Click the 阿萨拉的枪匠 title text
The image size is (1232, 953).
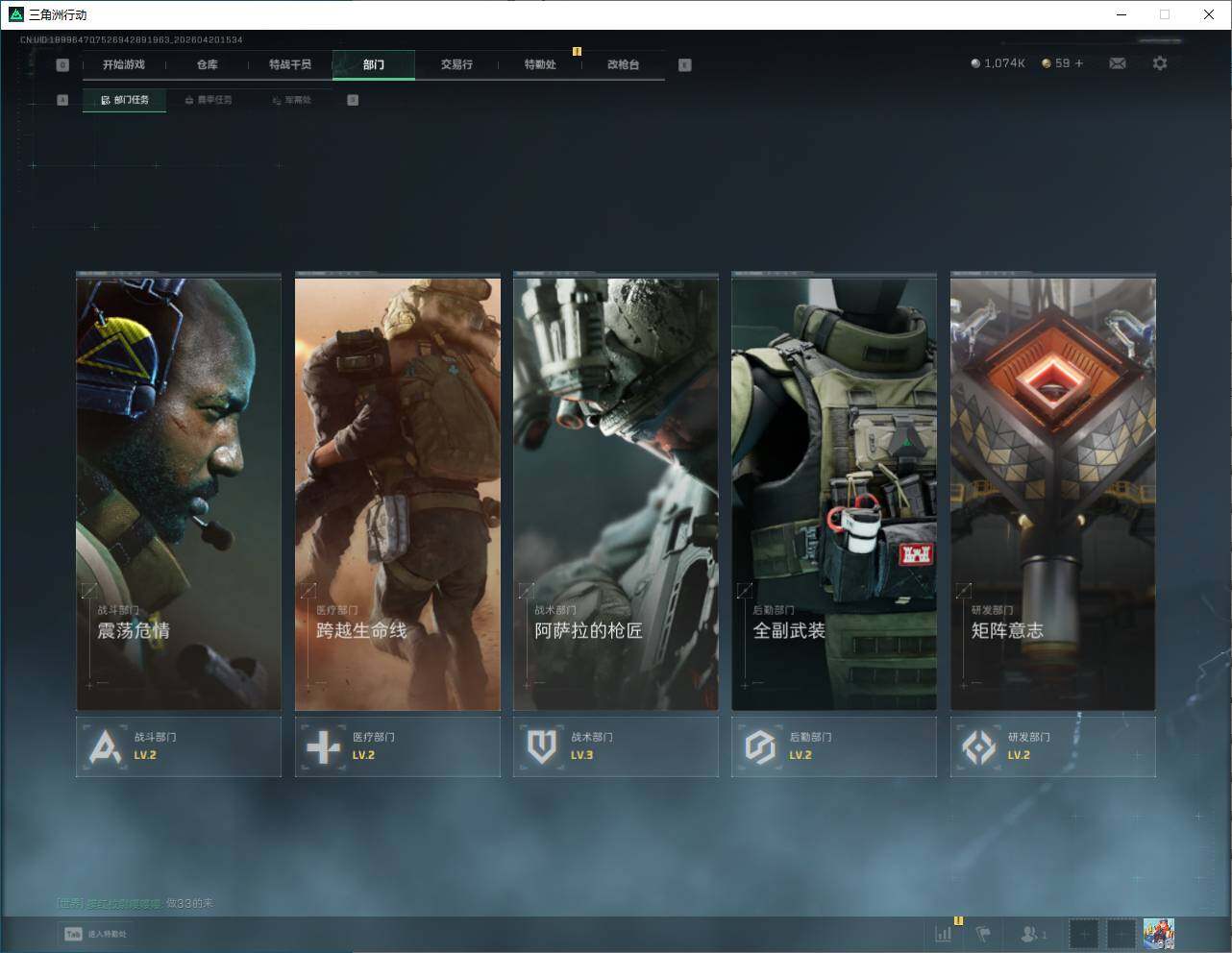[x=589, y=631]
